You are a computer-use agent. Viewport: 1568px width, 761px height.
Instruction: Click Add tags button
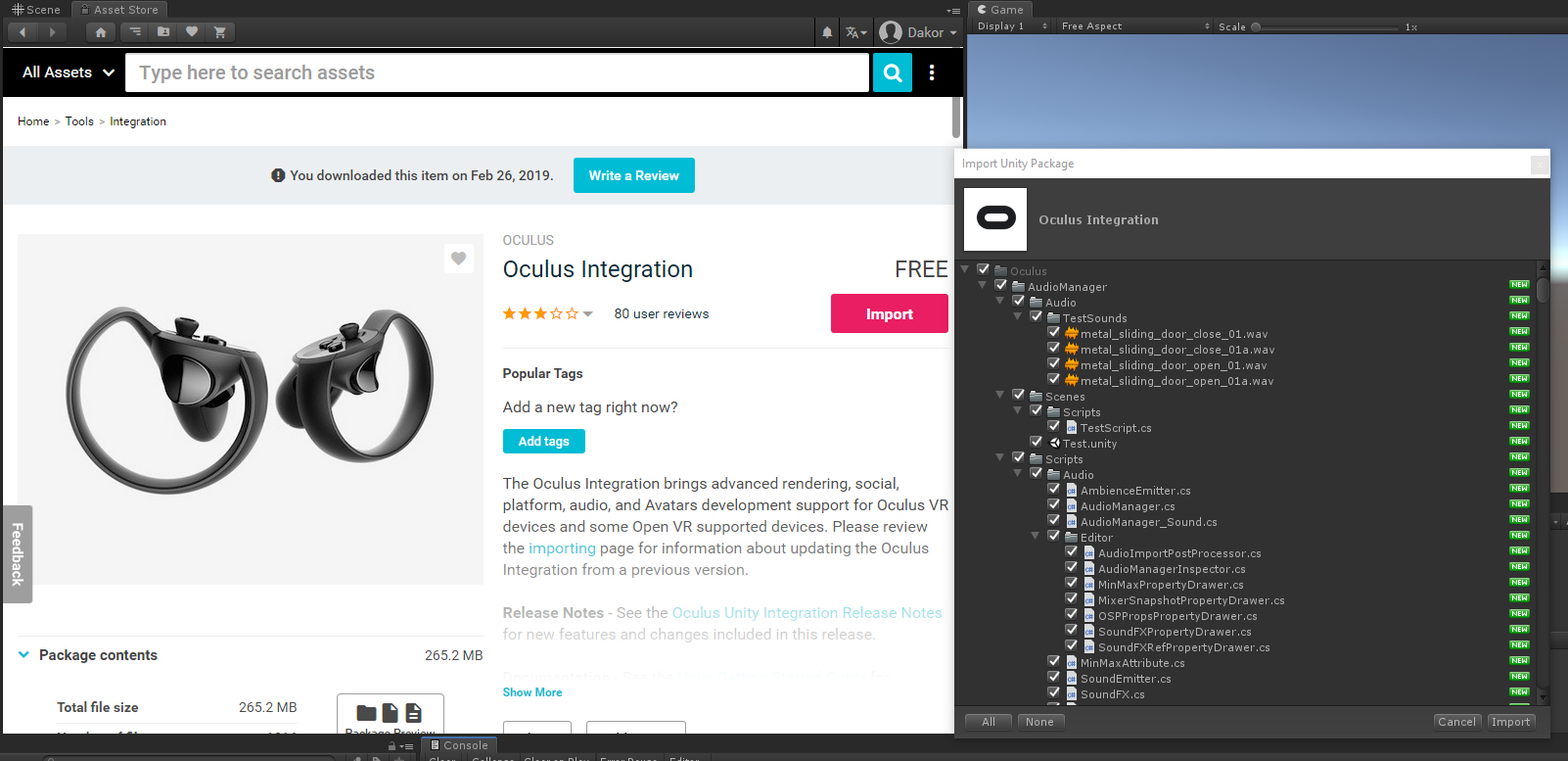(x=544, y=441)
